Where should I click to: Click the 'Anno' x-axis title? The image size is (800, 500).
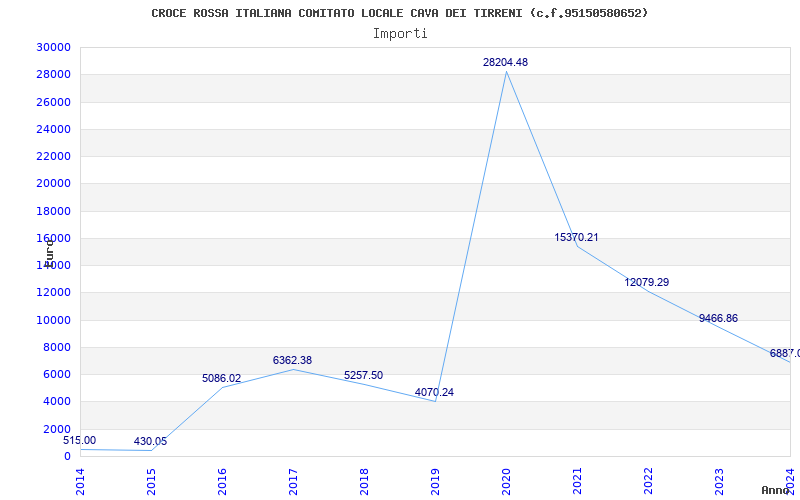(776, 490)
